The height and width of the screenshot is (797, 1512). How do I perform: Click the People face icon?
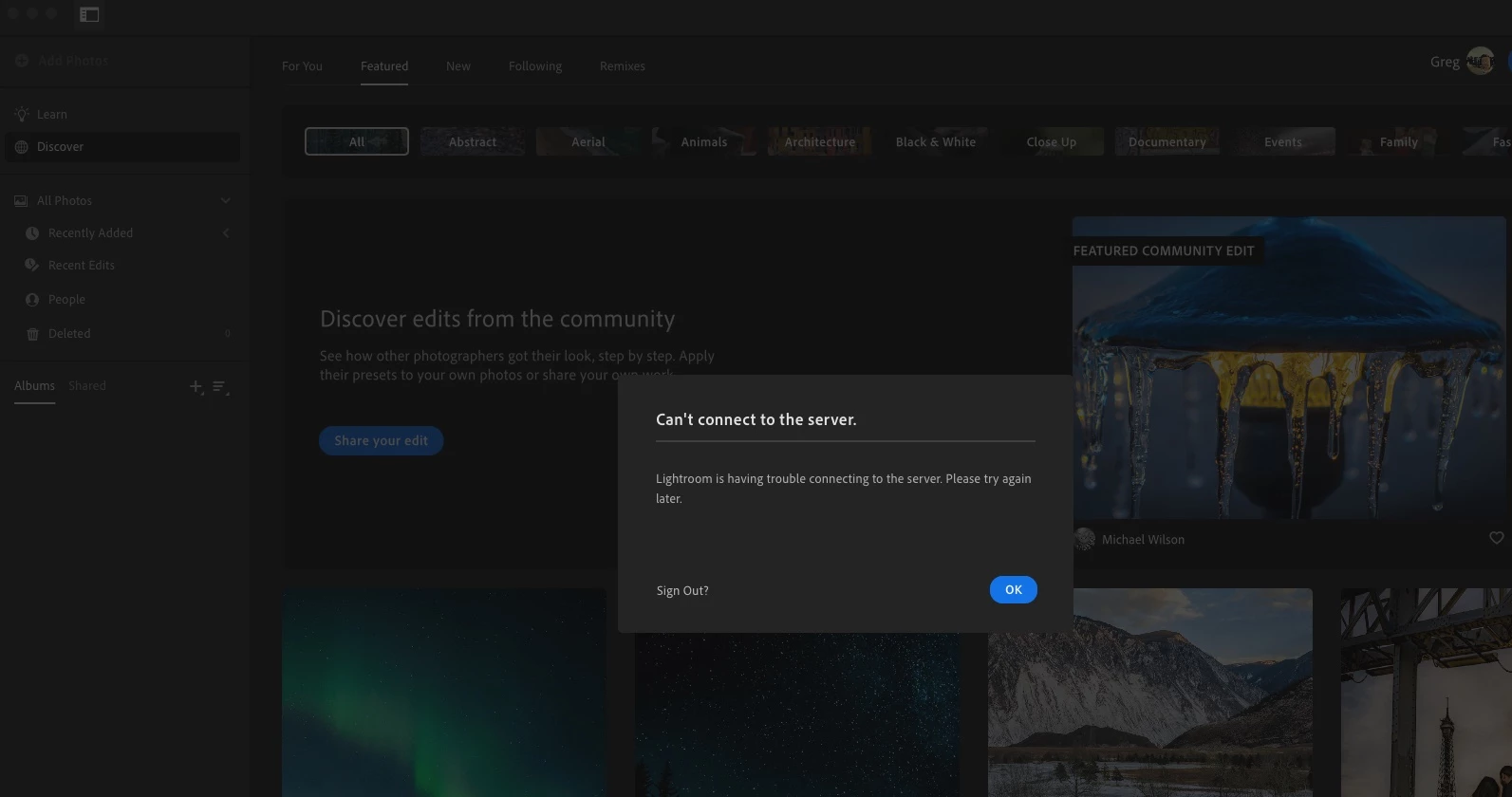[32, 299]
